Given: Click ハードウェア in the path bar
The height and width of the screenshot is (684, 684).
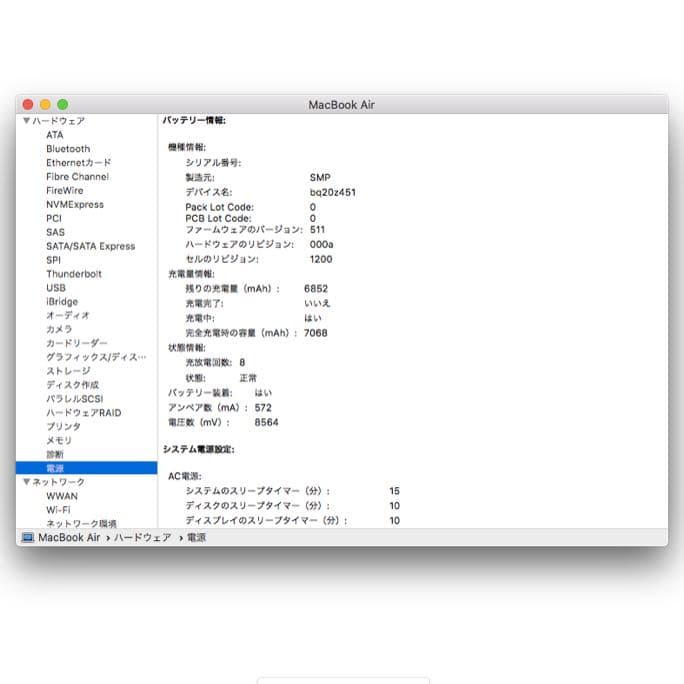Looking at the screenshot, I should pyautogui.click(x=143, y=537).
